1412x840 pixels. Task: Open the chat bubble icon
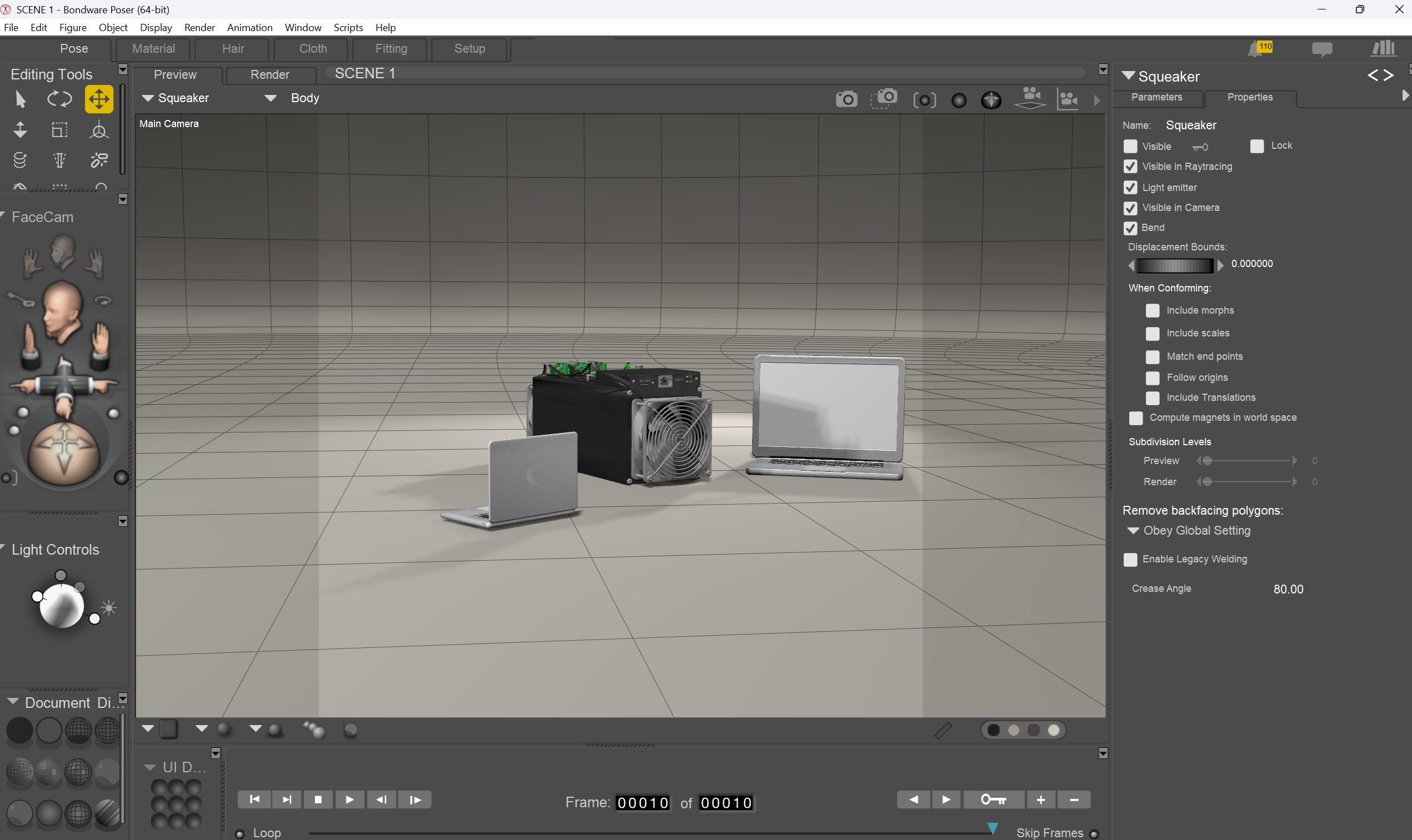click(x=1322, y=50)
